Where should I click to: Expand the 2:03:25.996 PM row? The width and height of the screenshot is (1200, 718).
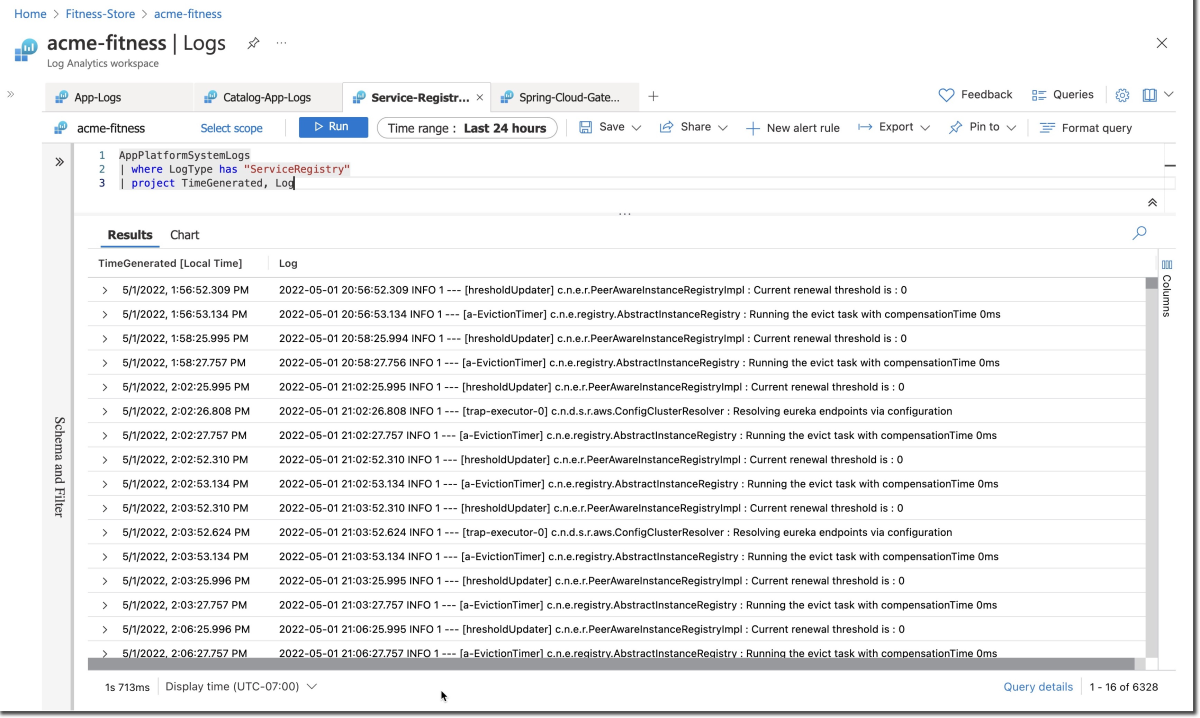tap(104, 581)
